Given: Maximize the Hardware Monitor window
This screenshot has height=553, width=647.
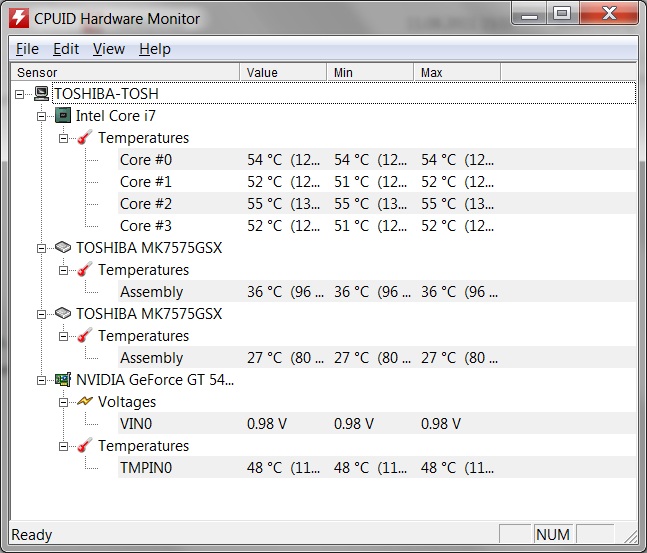Looking at the screenshot, I should [x=562, y=14].
